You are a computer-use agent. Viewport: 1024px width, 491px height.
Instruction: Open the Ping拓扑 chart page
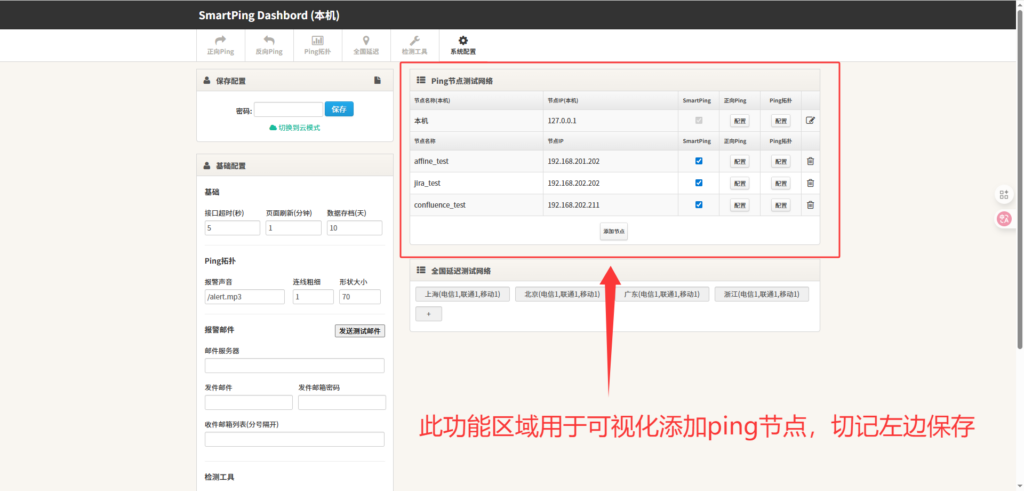pyautogui.click(x=317, y=45)
